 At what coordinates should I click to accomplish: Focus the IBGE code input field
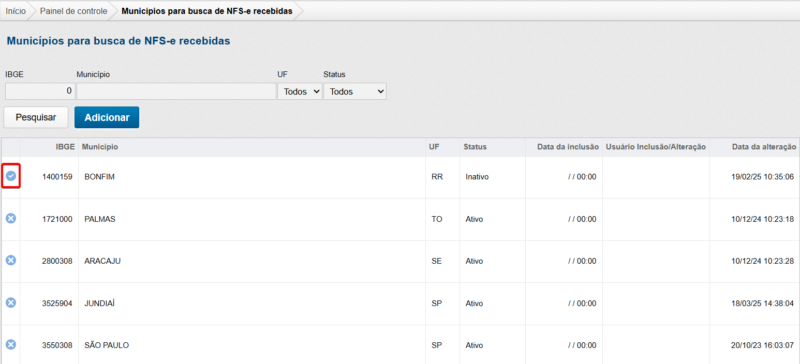40,91
